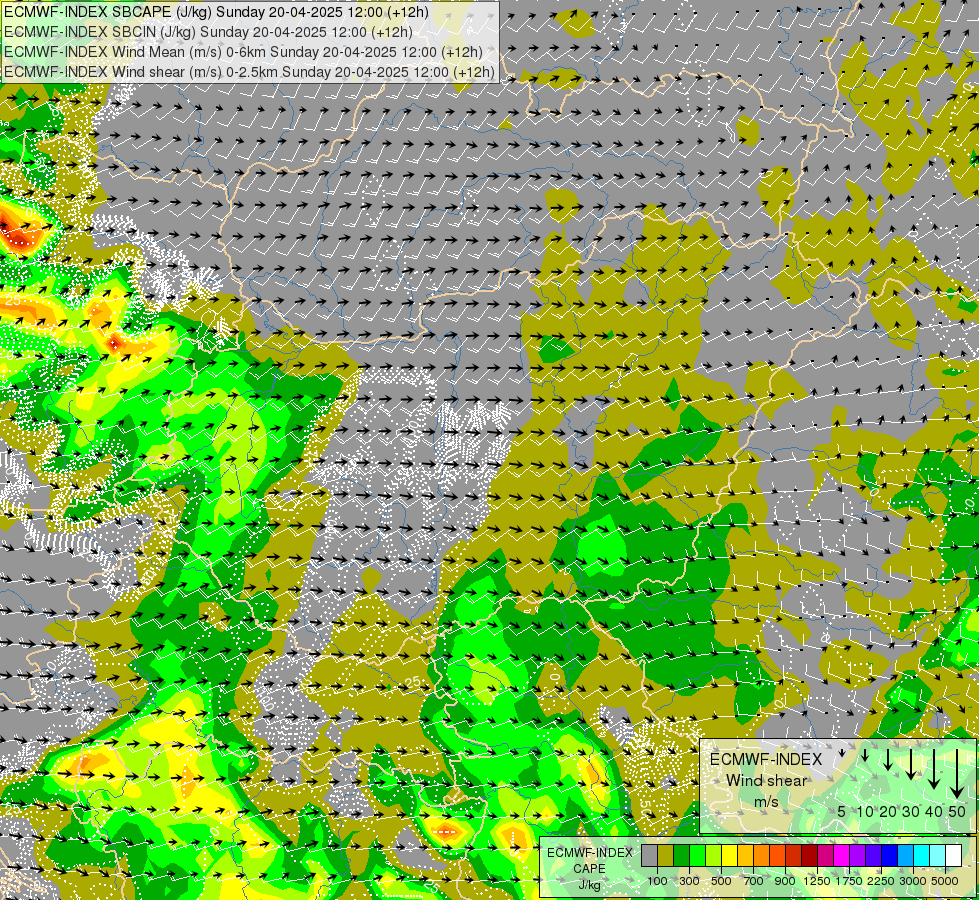Viewport: 979px width, 900px height.
Task: Select the bright magenta CAPE legend swatch
Action: point(842,856)
